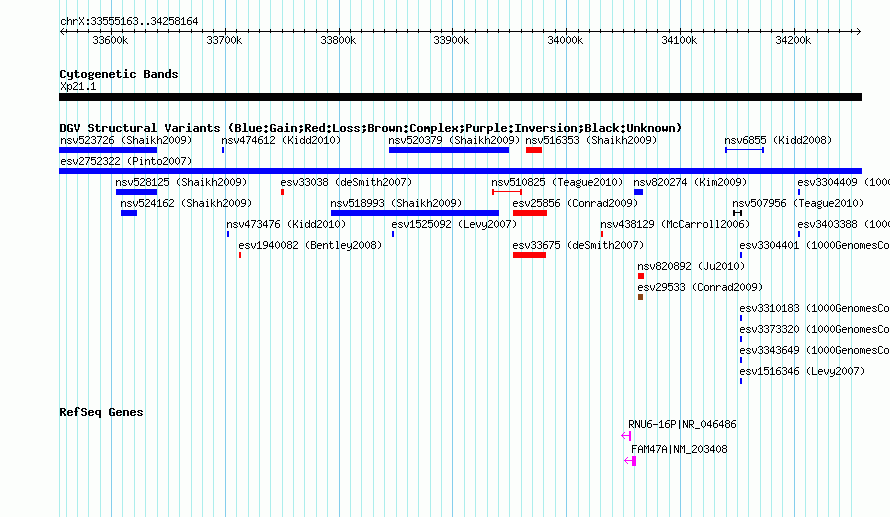
Task: Click the RefSeq Genes track title
Action: click(101, 413)
